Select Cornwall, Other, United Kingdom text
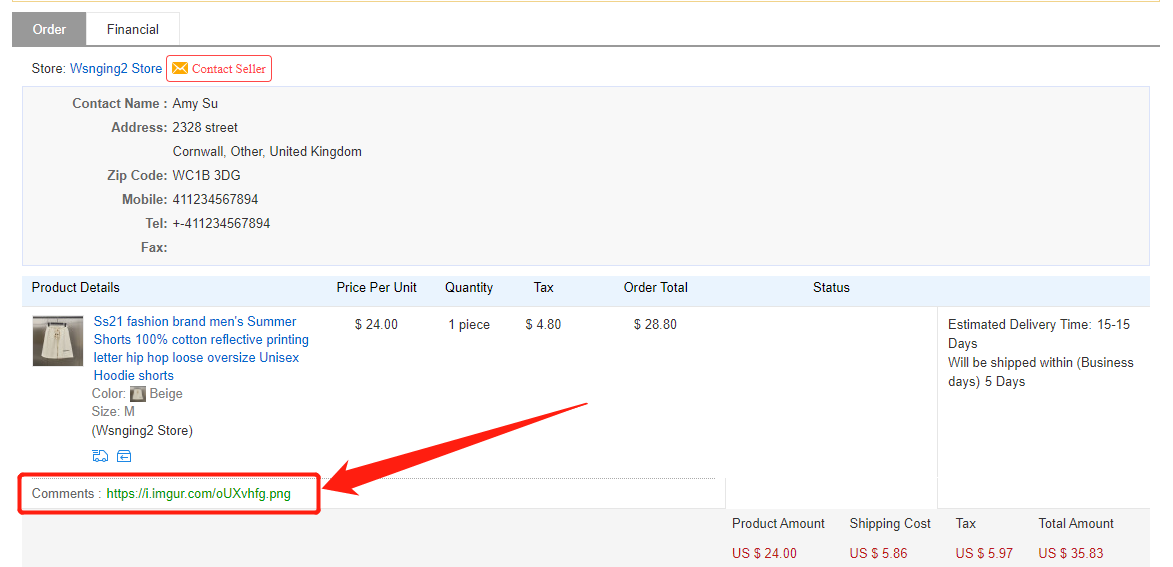Image resolution: width=1173 pixels, height=567 pixels. point(267,152)
